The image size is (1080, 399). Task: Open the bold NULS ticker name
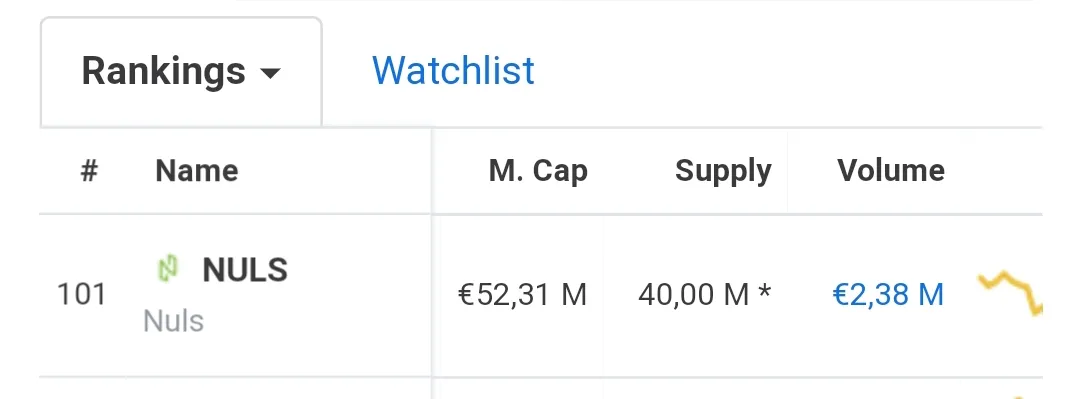[x=245, y=270]
